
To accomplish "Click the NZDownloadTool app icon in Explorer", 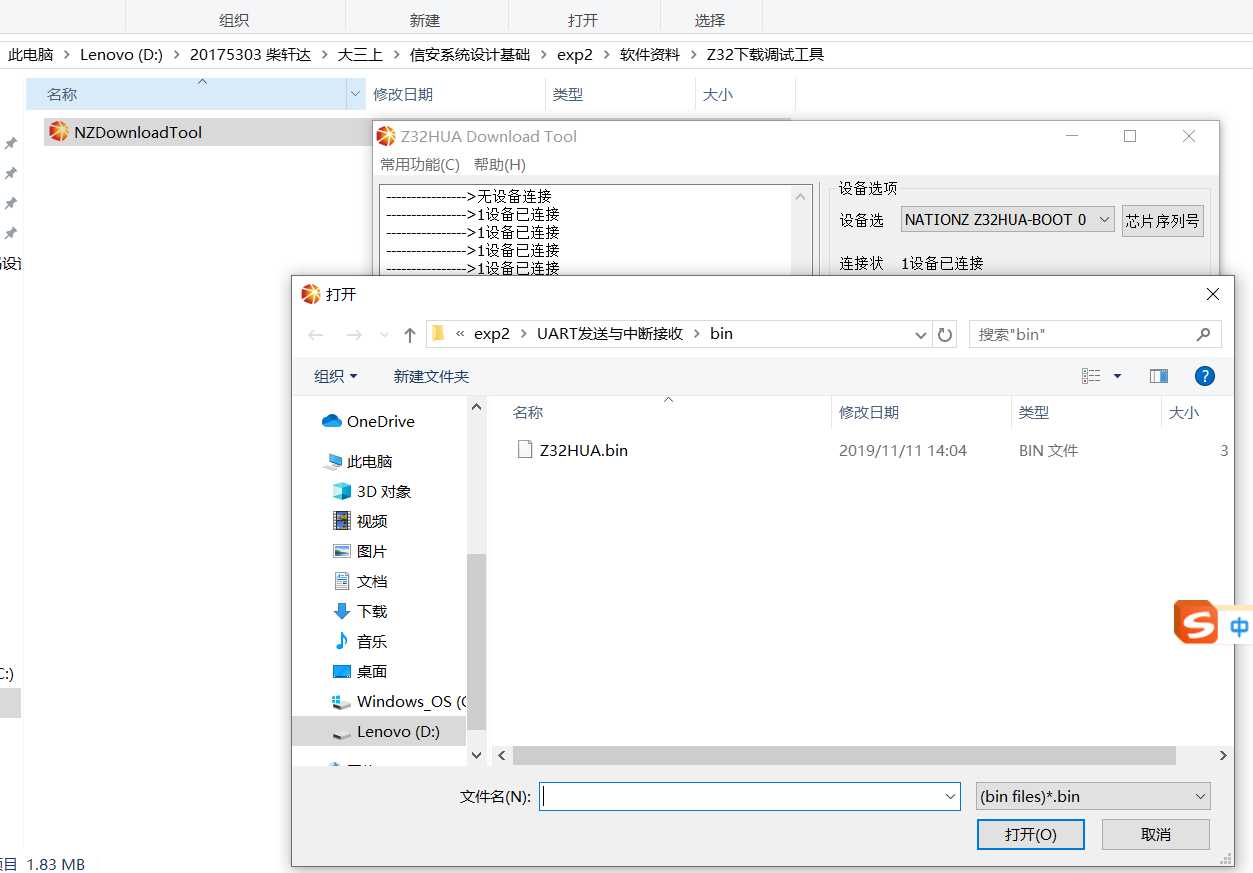I will (59, 132).
